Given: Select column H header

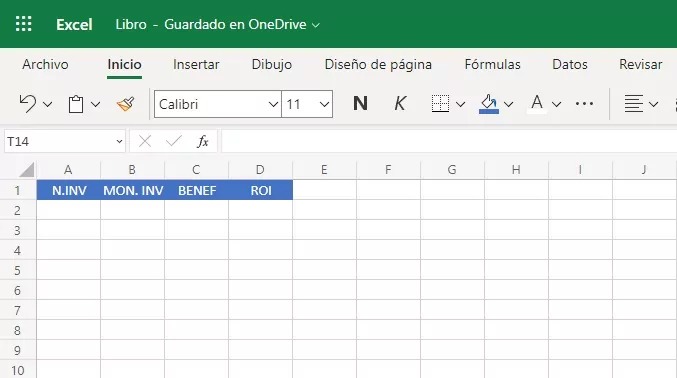Looking at the screenshot, I should click(x=516, y=170).
